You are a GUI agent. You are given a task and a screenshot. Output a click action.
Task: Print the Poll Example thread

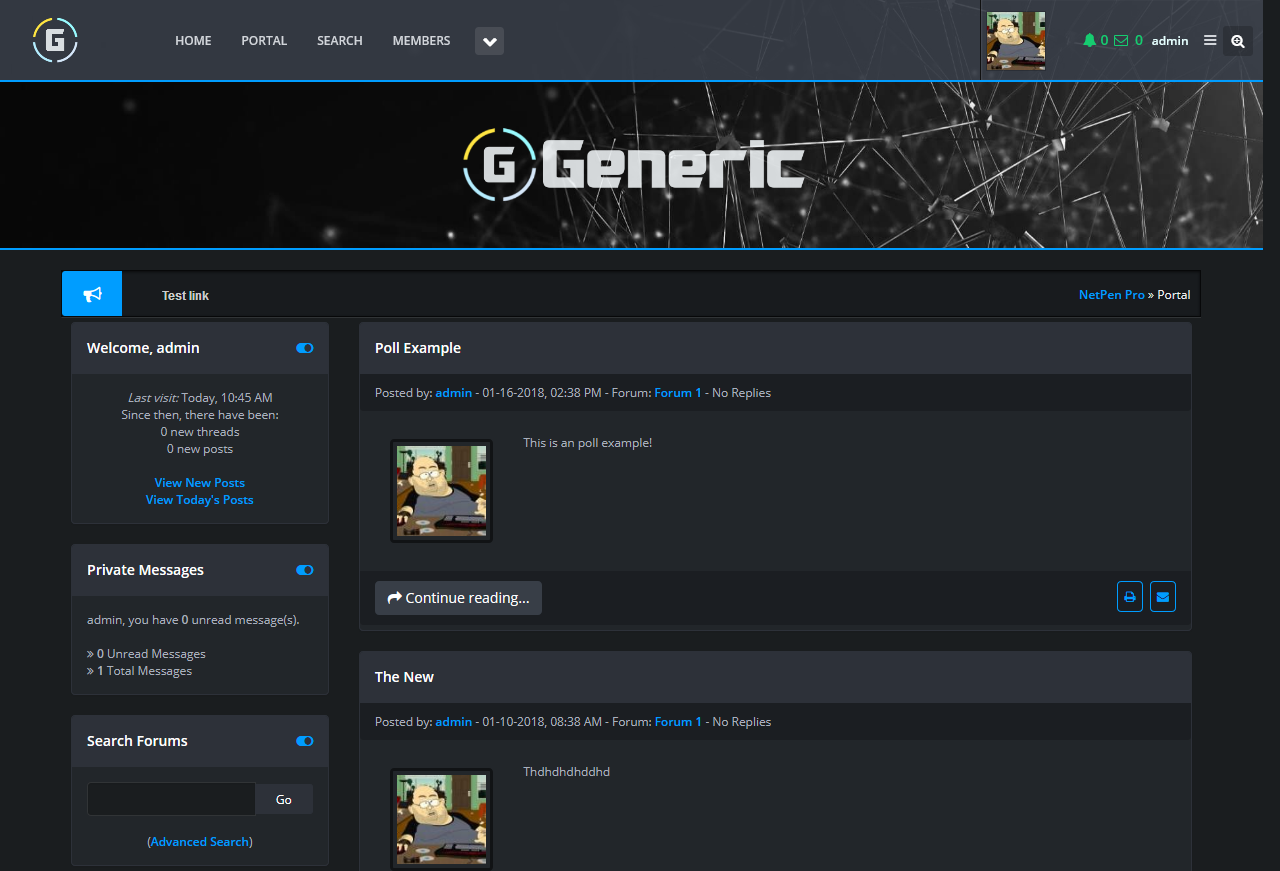coord(1129,596)
